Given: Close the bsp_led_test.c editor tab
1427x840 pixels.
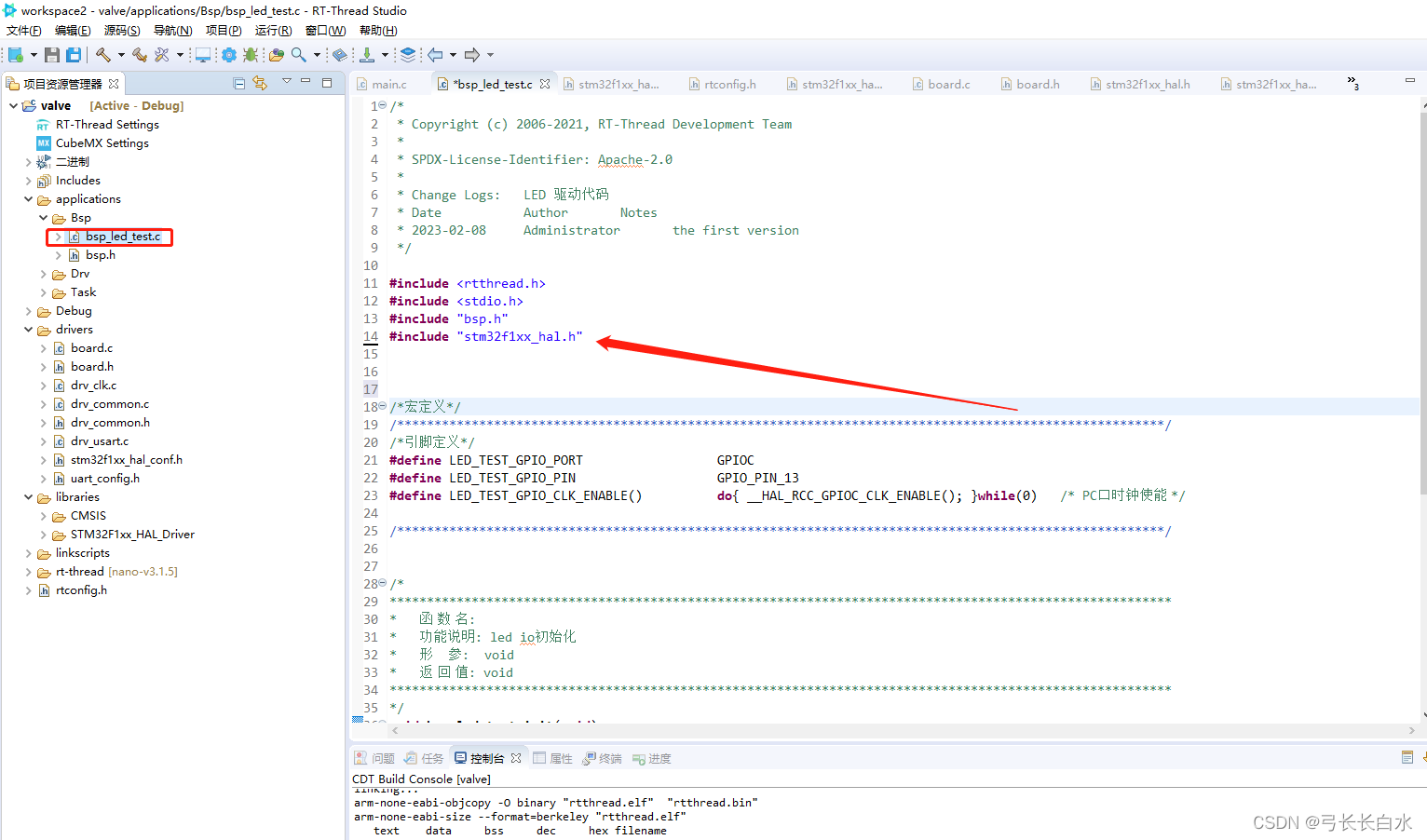Looking at the screenshot, I should click(x=545, y=84).
